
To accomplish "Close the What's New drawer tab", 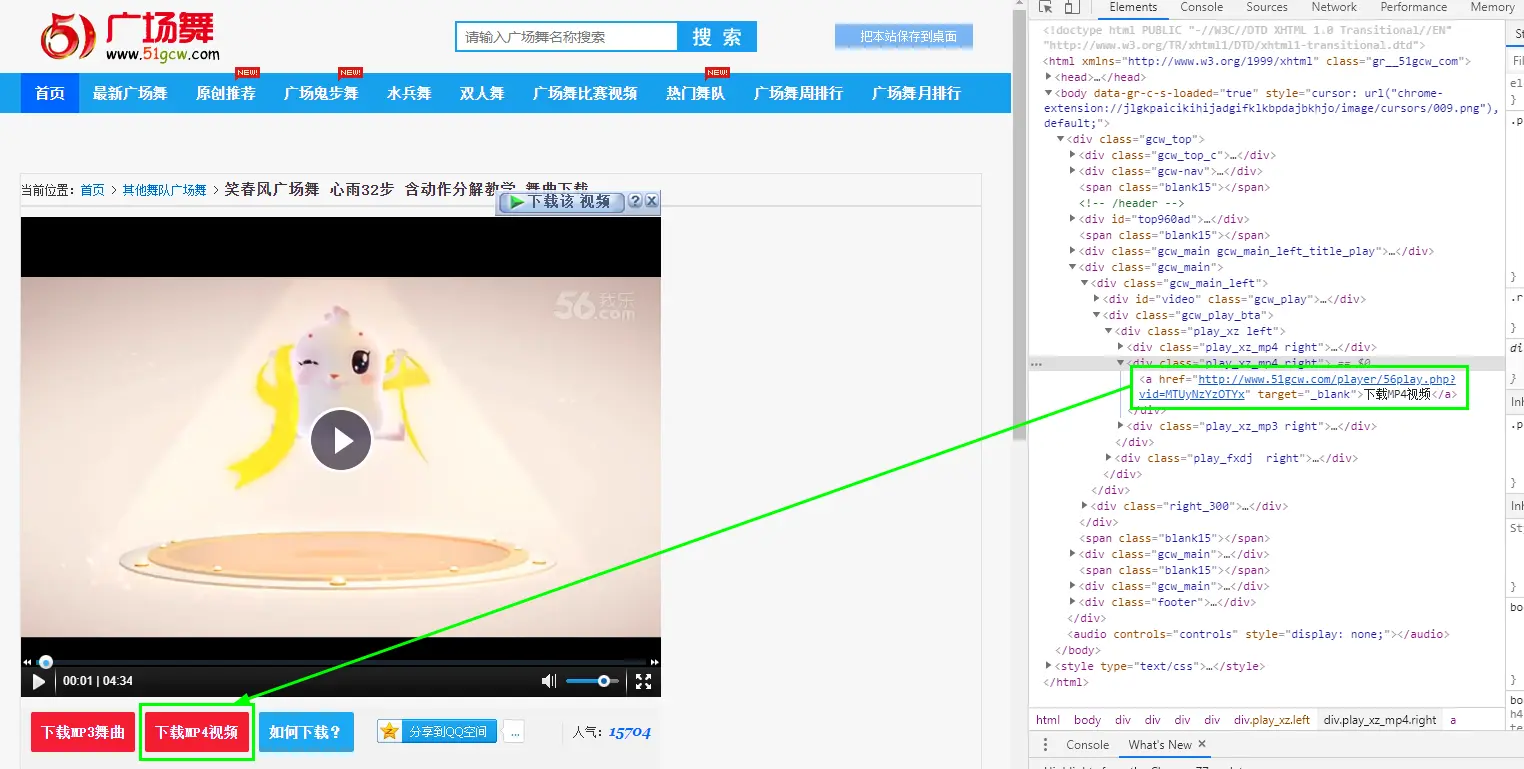I will [1202, 744].
